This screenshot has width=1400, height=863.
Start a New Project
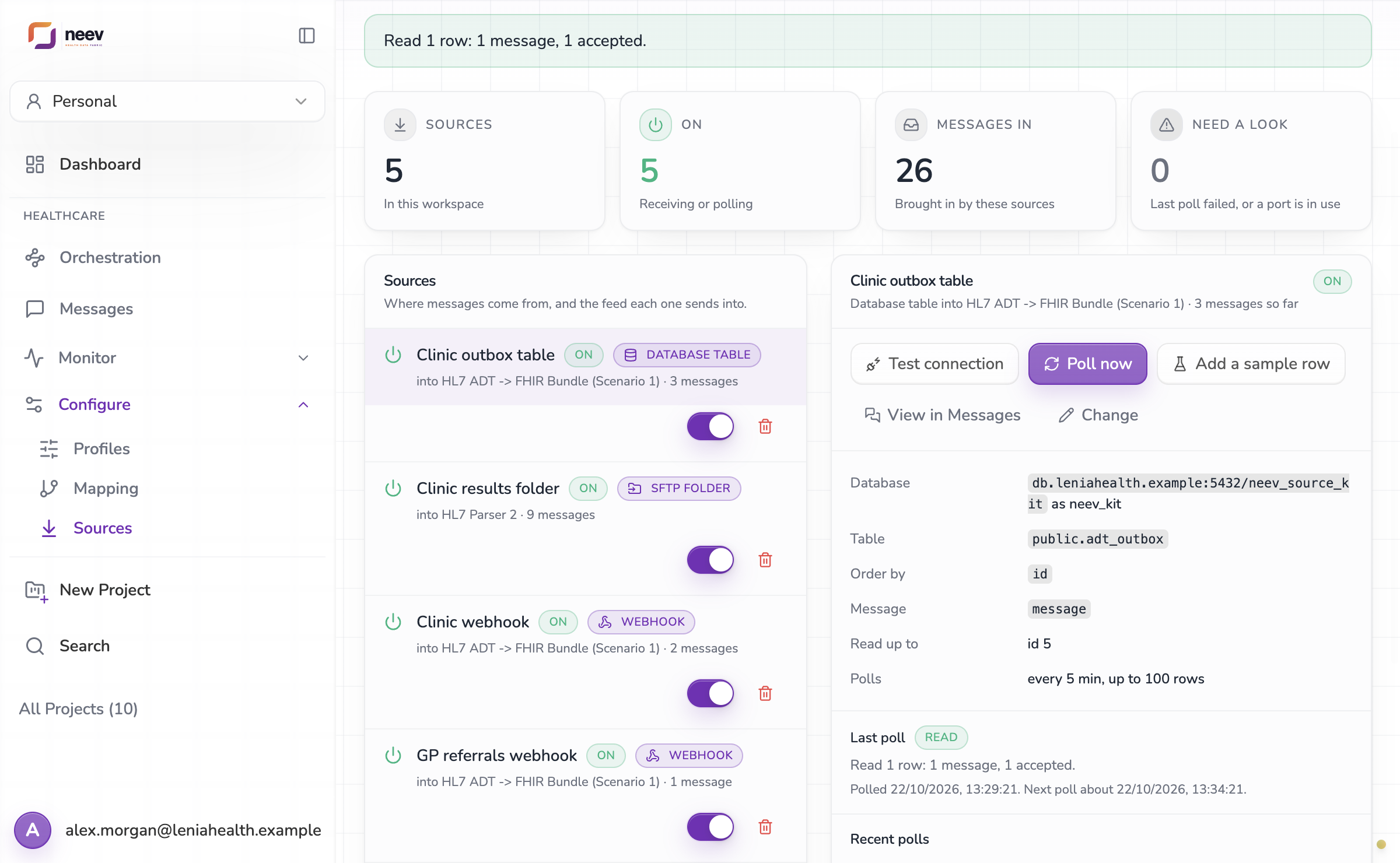[167, 590]
